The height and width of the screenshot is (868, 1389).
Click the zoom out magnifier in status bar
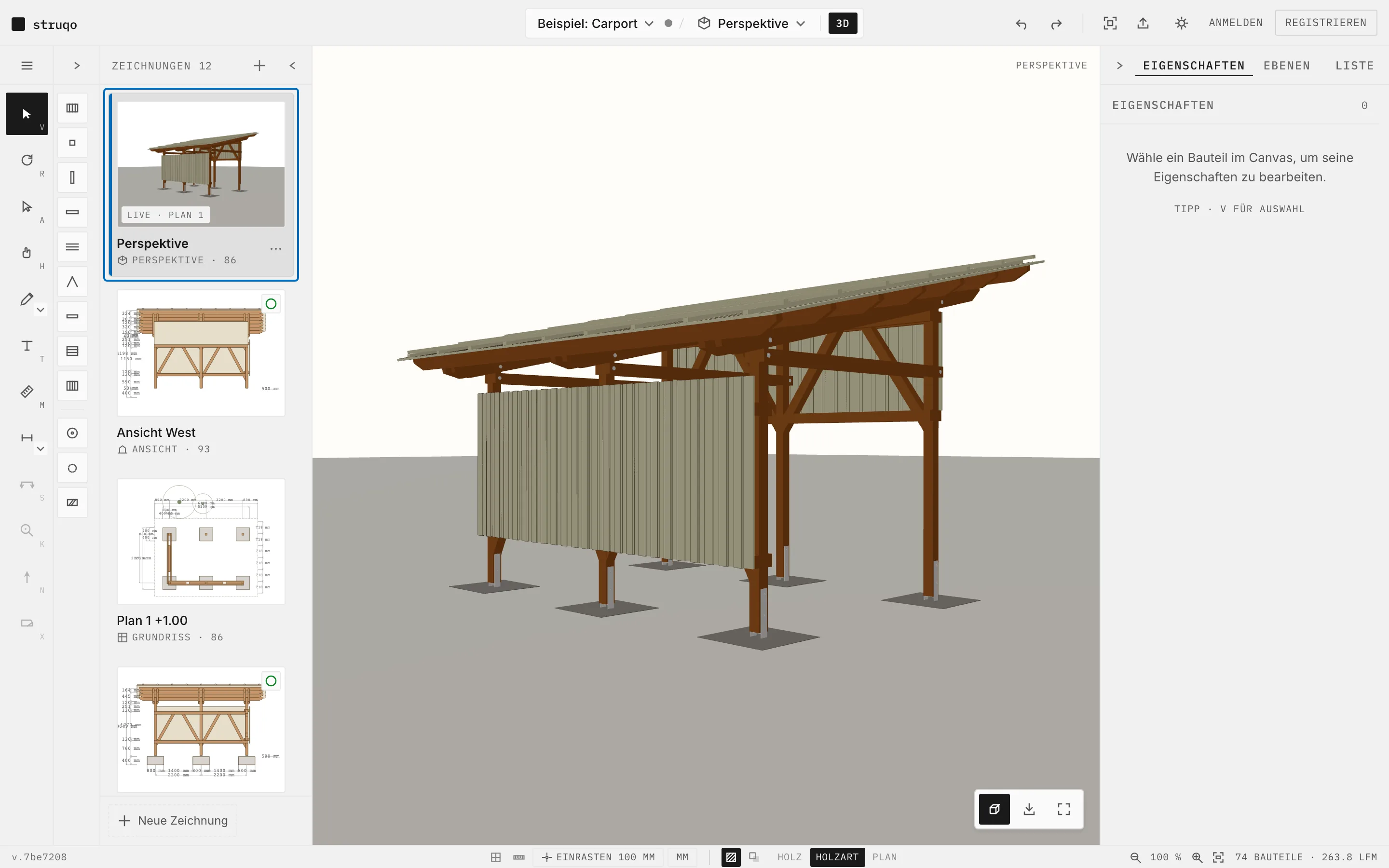(x=1135, y=857)
